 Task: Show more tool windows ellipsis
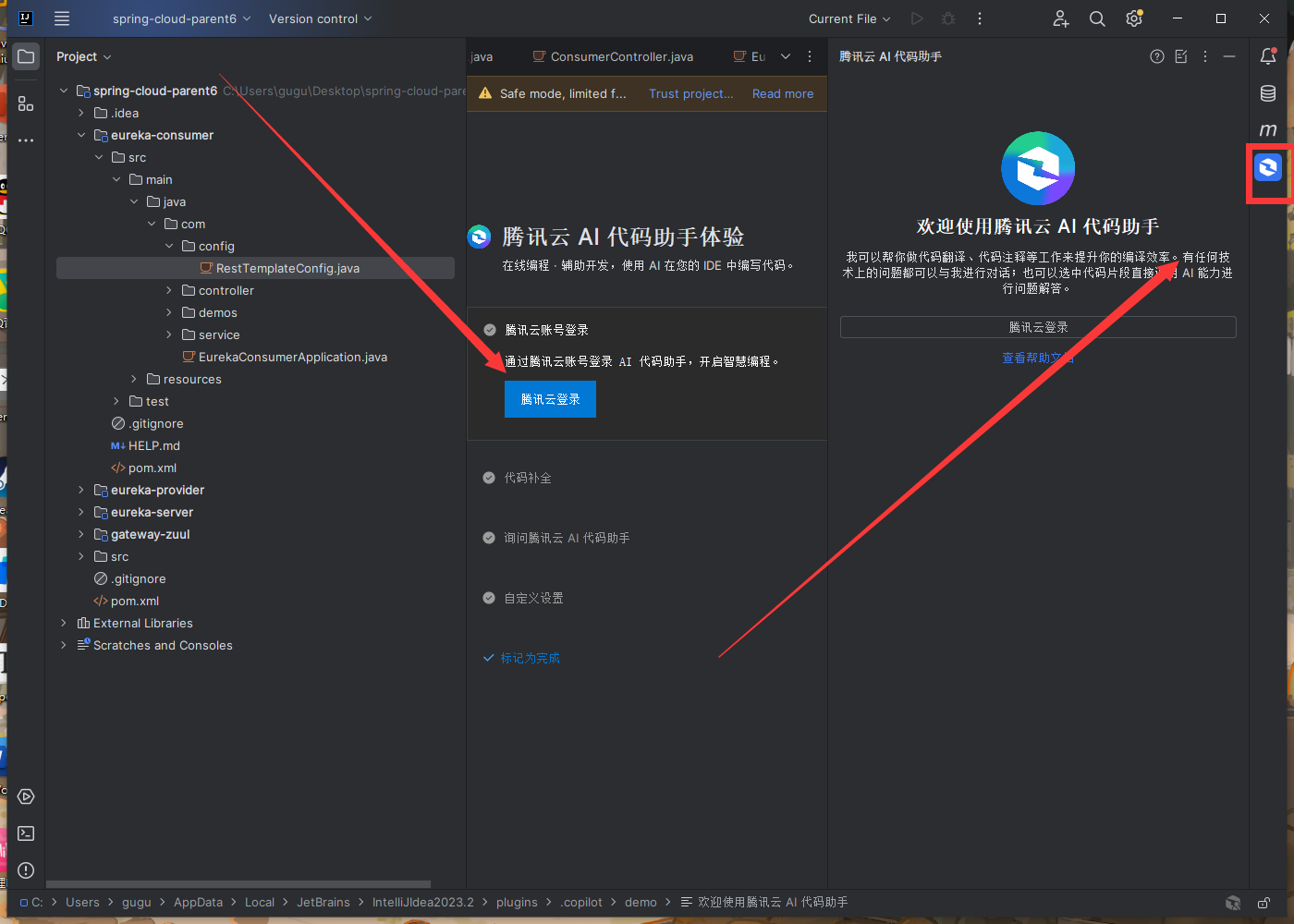tap(26, 140)
